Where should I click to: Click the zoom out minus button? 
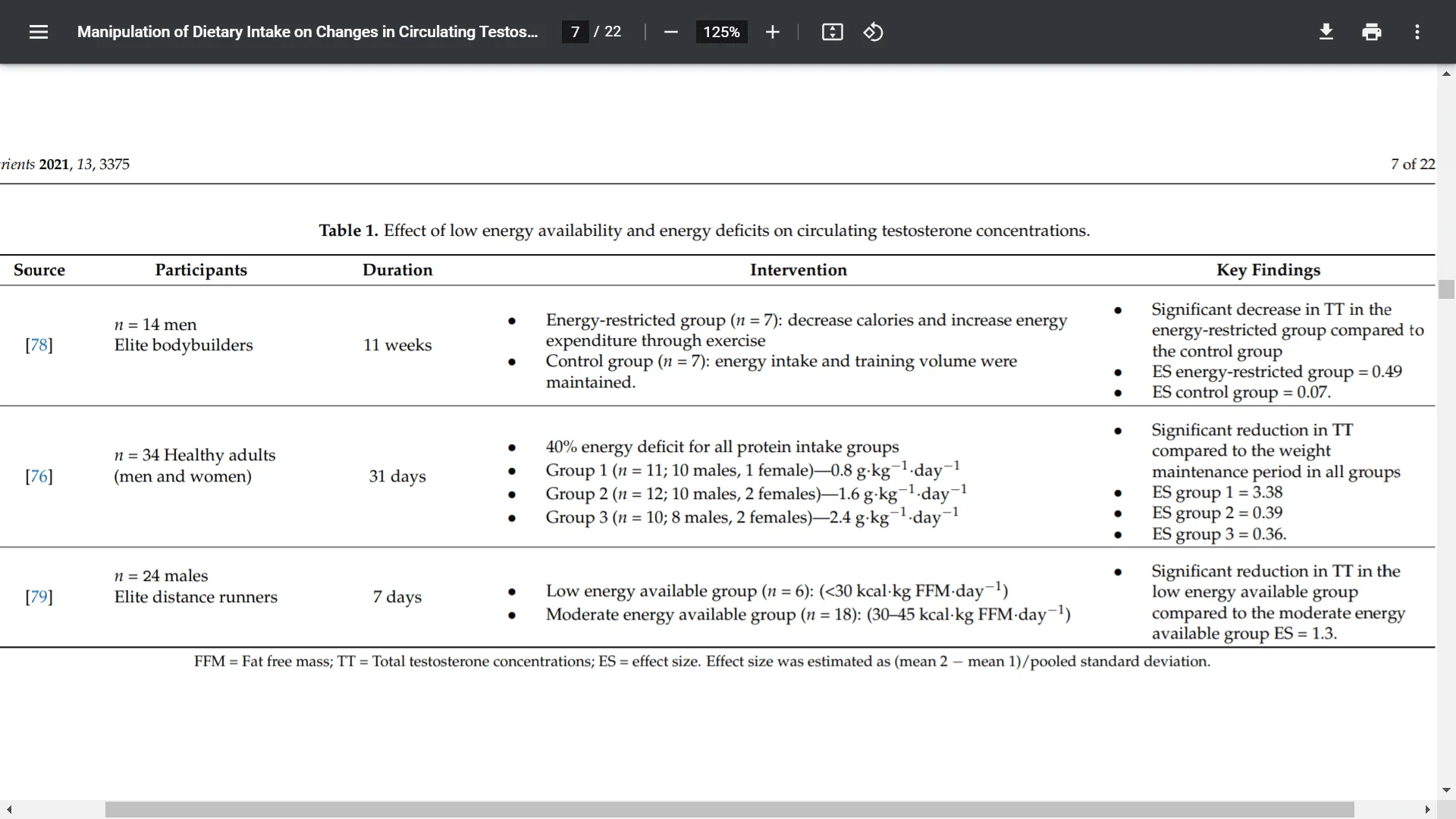tap(670, 32)
